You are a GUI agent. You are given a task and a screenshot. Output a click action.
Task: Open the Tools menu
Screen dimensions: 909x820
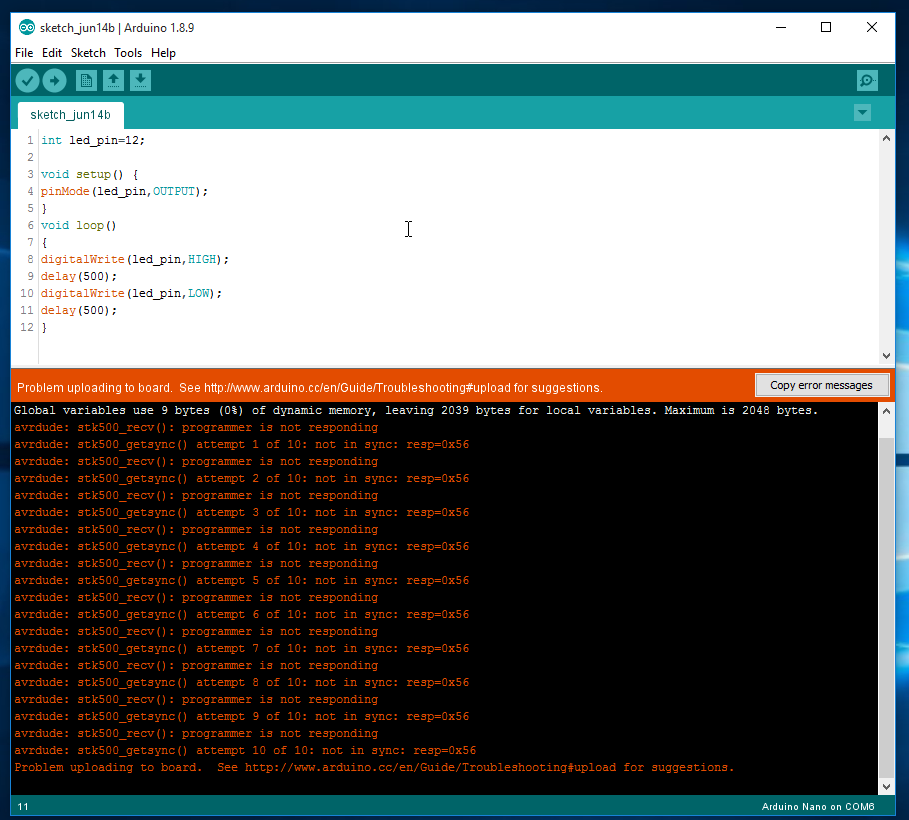128,53
